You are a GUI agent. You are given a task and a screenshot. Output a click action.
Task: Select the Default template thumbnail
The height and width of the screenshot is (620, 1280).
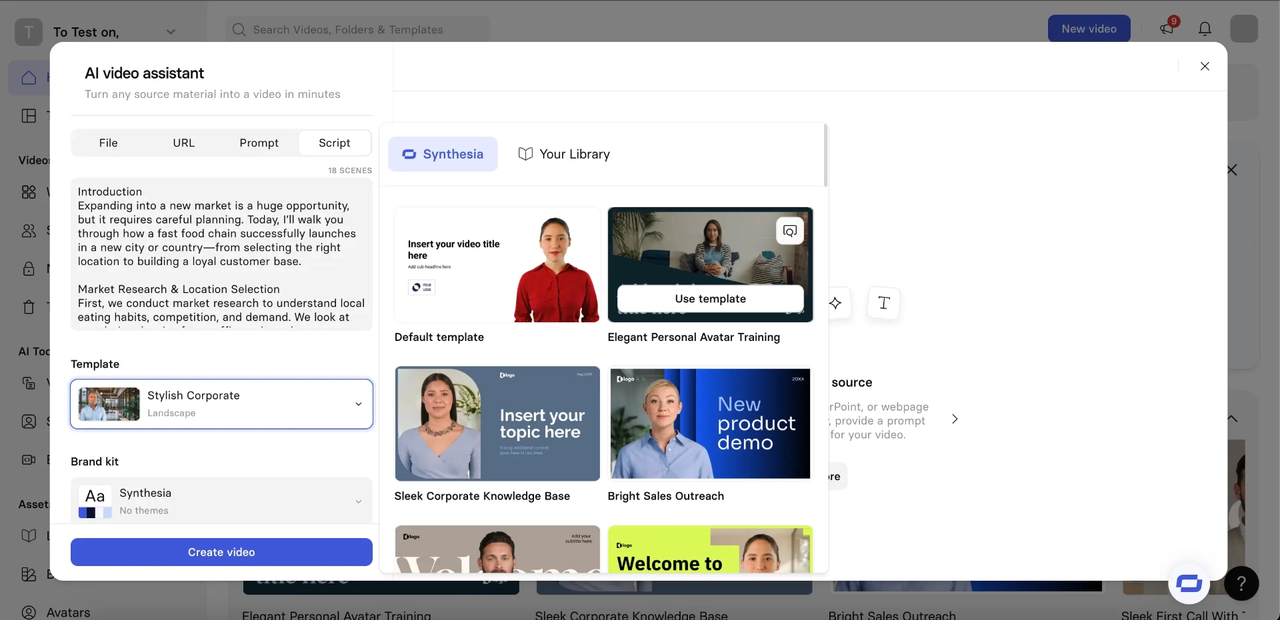(x=497, y=265)
